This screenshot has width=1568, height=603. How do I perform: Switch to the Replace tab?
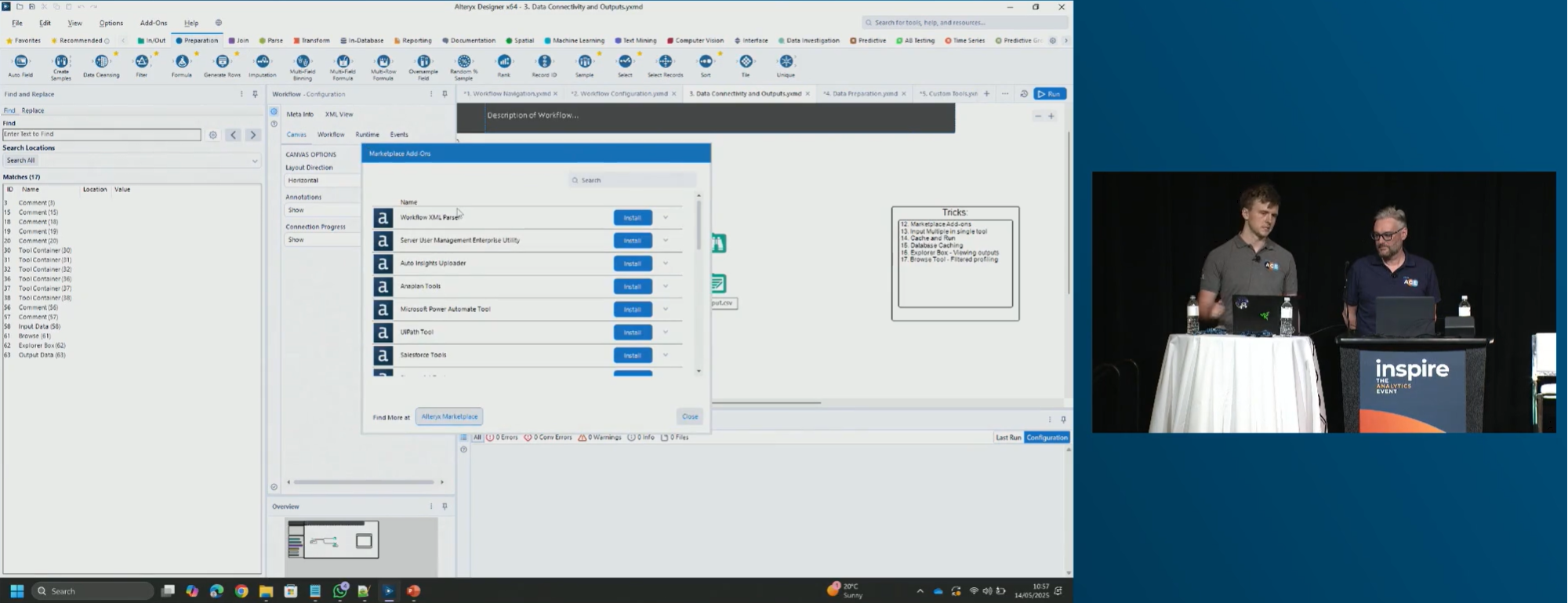[33, 111]
